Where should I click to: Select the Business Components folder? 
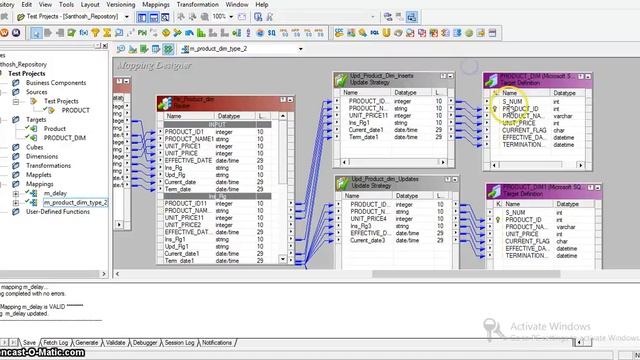coord(56,83)
